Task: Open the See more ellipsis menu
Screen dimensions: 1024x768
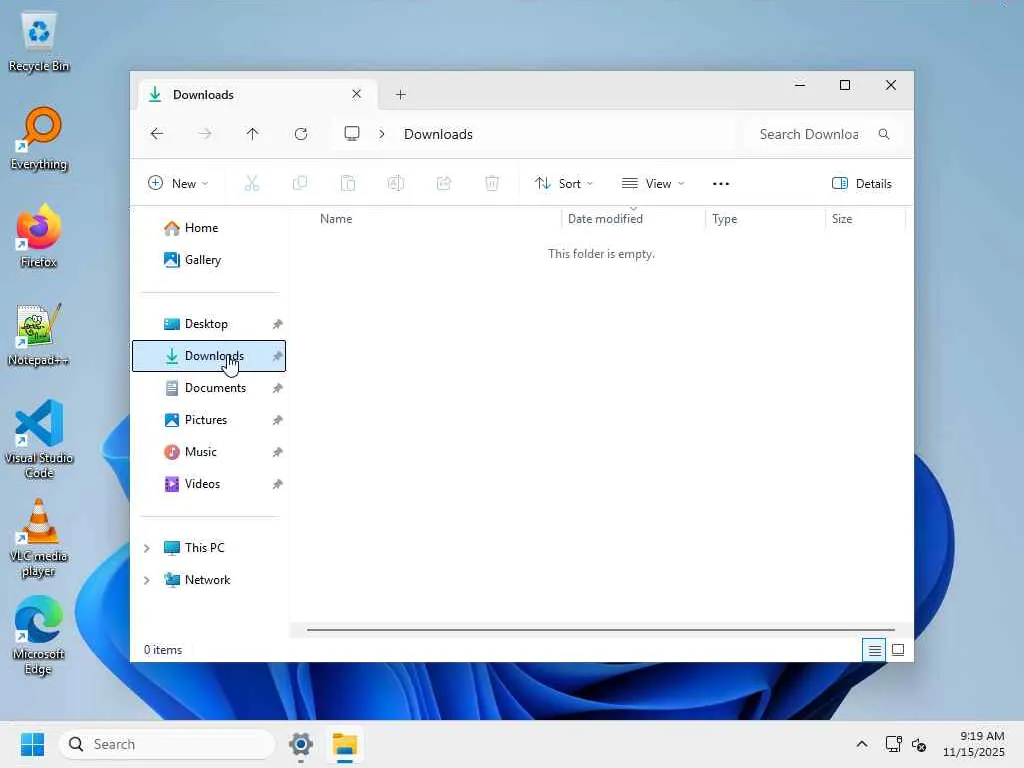Action: 721,184
